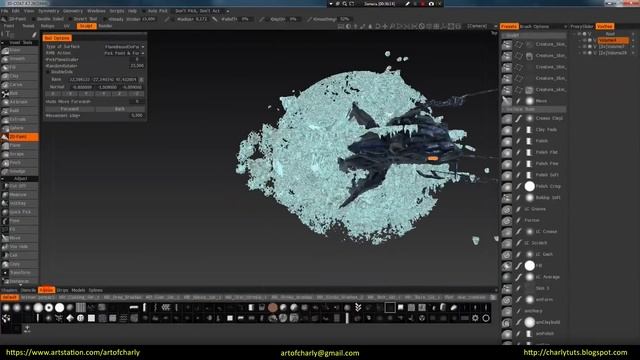Viewport: 640px width, 360px height.
Task: Click the Back button in Tool Options
Action: click(x=120, y=109)
